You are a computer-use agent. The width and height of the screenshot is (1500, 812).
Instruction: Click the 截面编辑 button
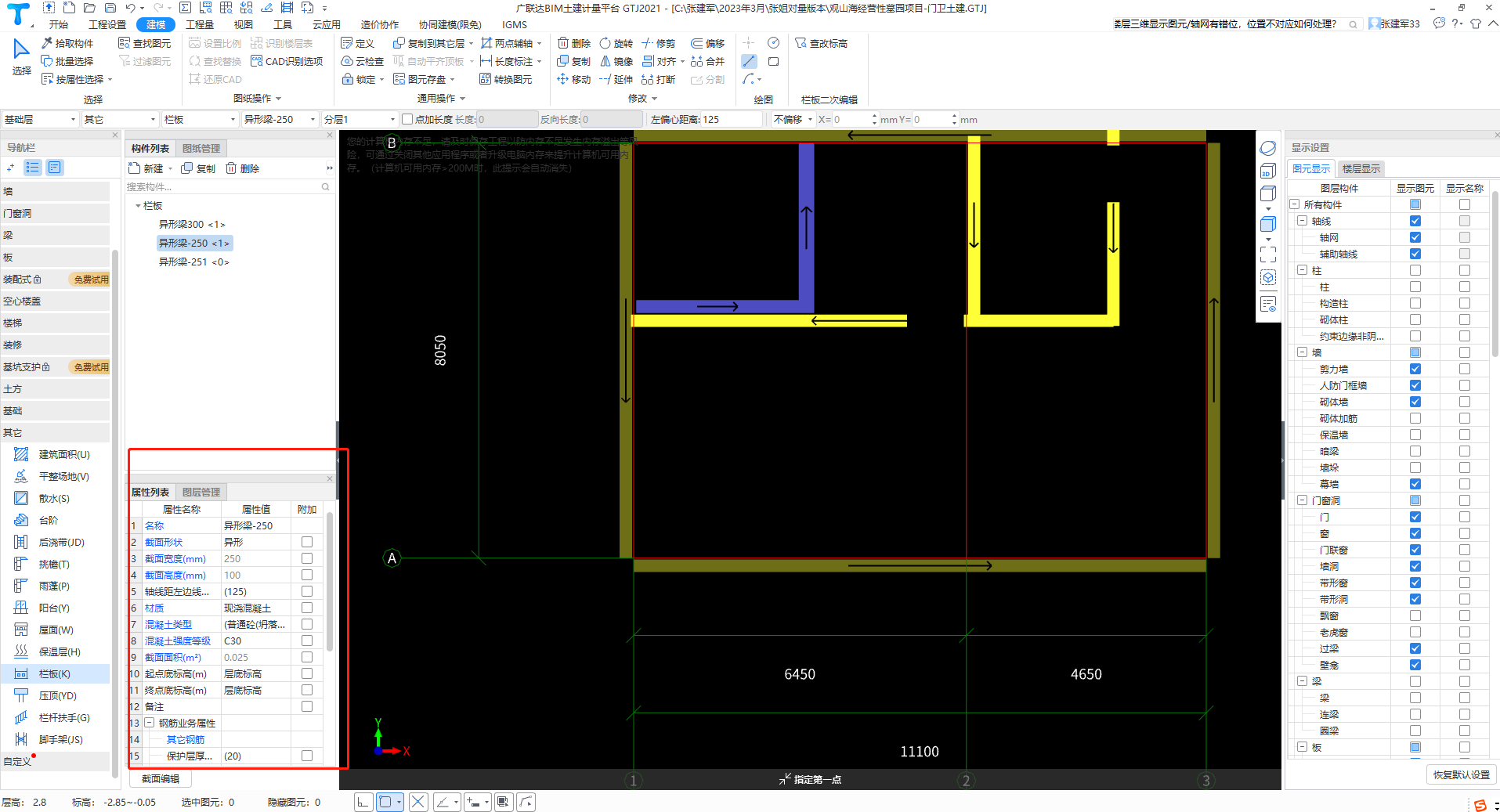161,778
